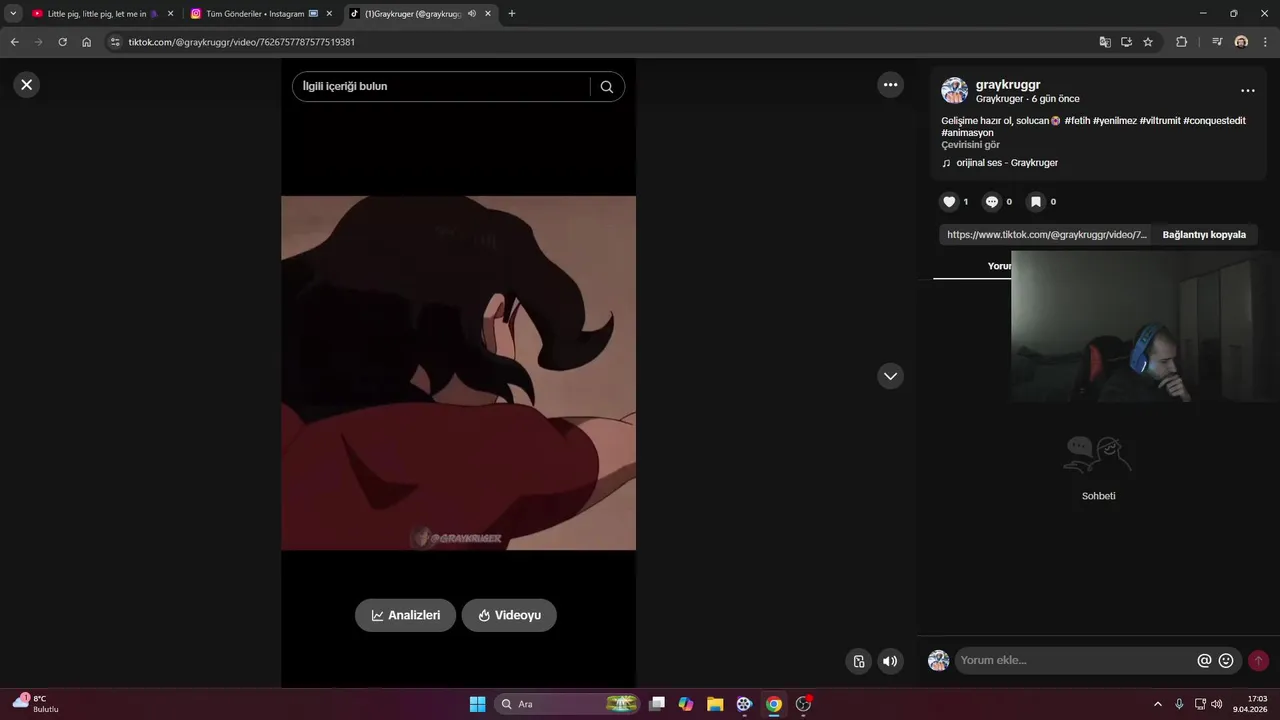Open the Chrome three-dot menu
The height and width of the screenshot is (720, 1280).
click(1265, 42)
